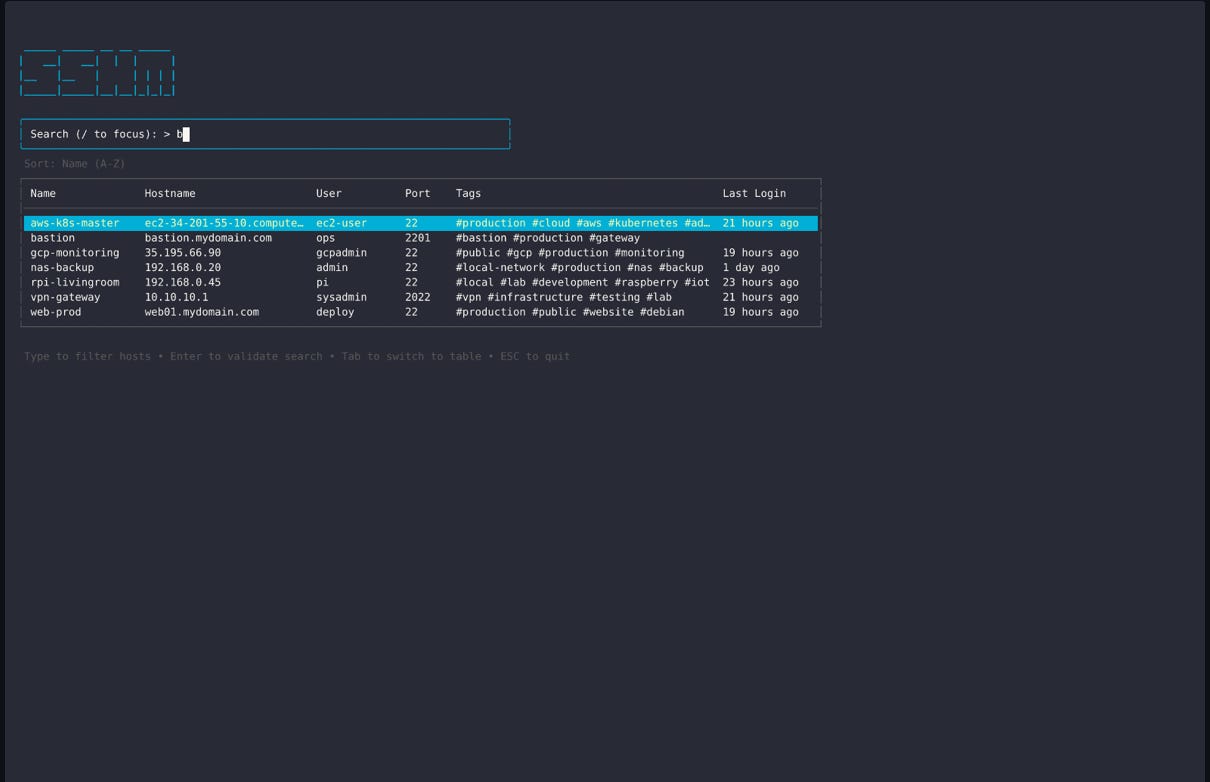
Task: Select the vpn-gateway host name
Action: [x=65, y=297]
